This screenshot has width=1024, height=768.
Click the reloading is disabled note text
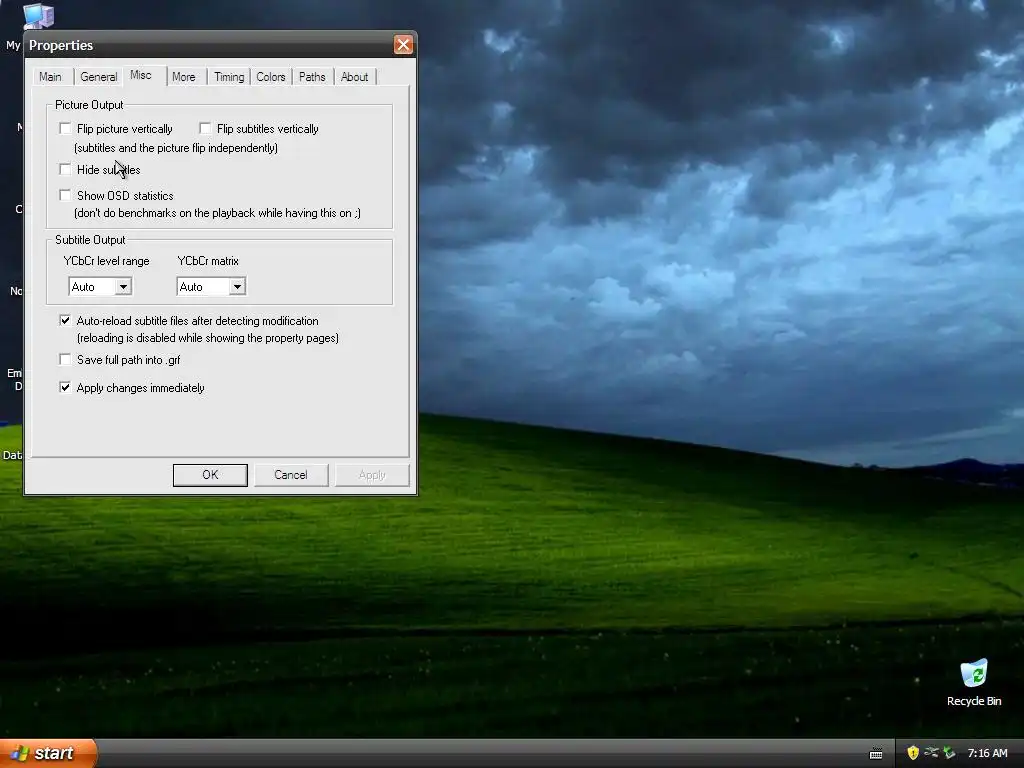click(x=208, y=338)
